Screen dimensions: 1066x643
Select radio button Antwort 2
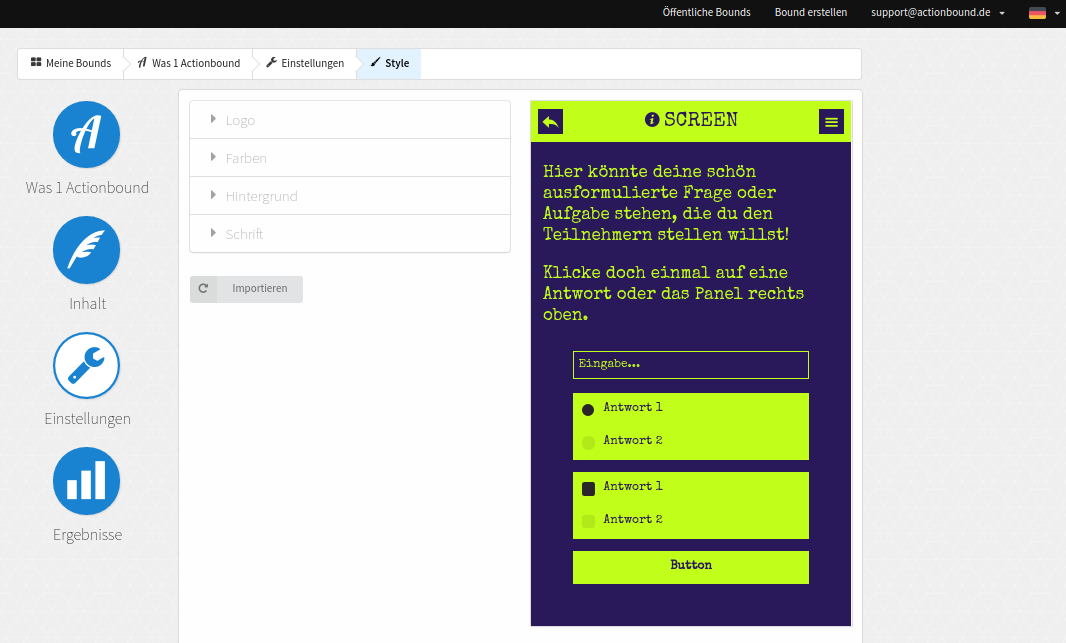coord(588,443)
